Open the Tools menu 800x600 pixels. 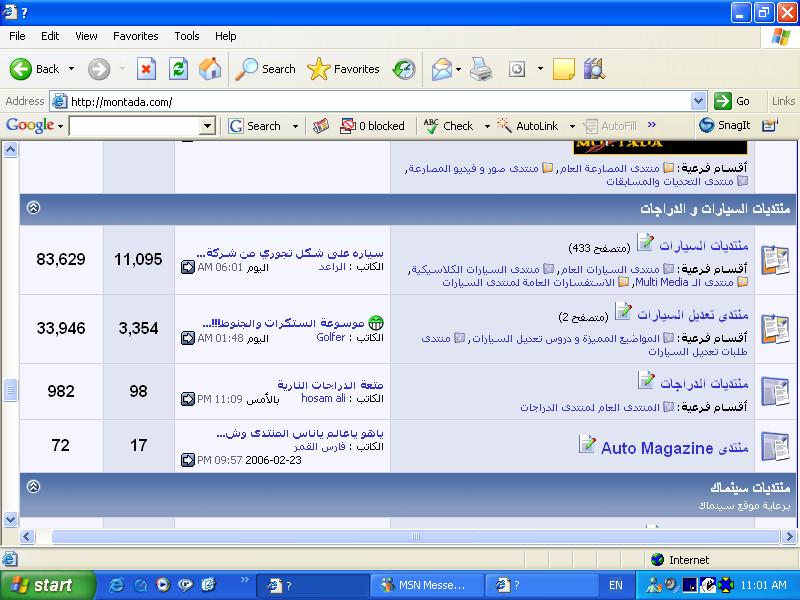pos(187,36)
